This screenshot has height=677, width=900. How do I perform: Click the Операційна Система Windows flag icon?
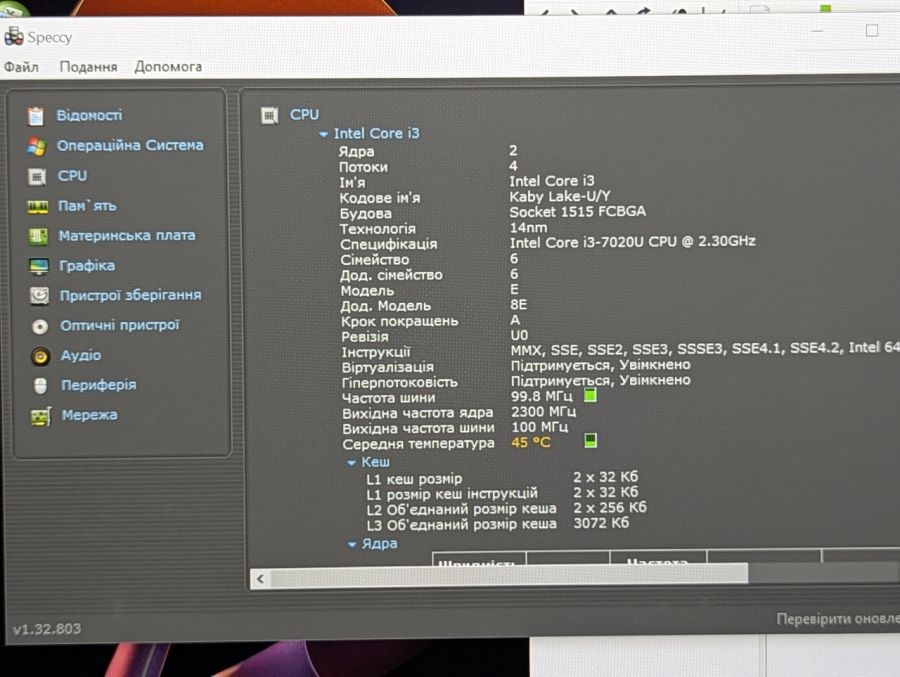click(x=36, y=146)
